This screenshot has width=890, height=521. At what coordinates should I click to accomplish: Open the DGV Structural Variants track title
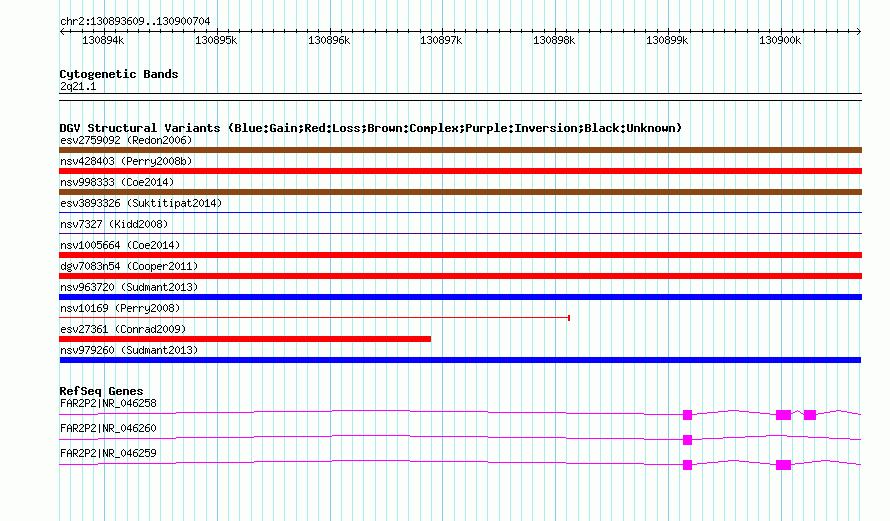371,128
